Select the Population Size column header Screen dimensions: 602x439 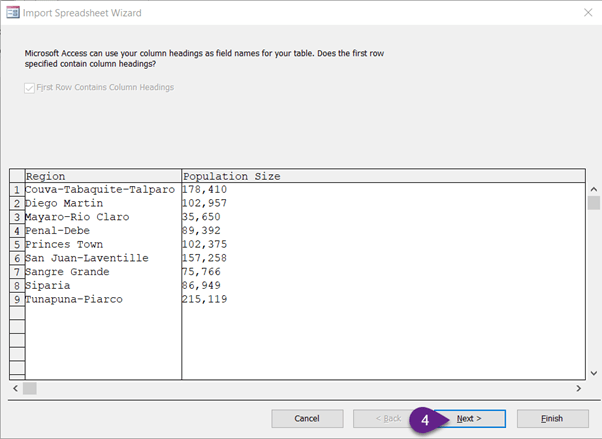point(380,176)
